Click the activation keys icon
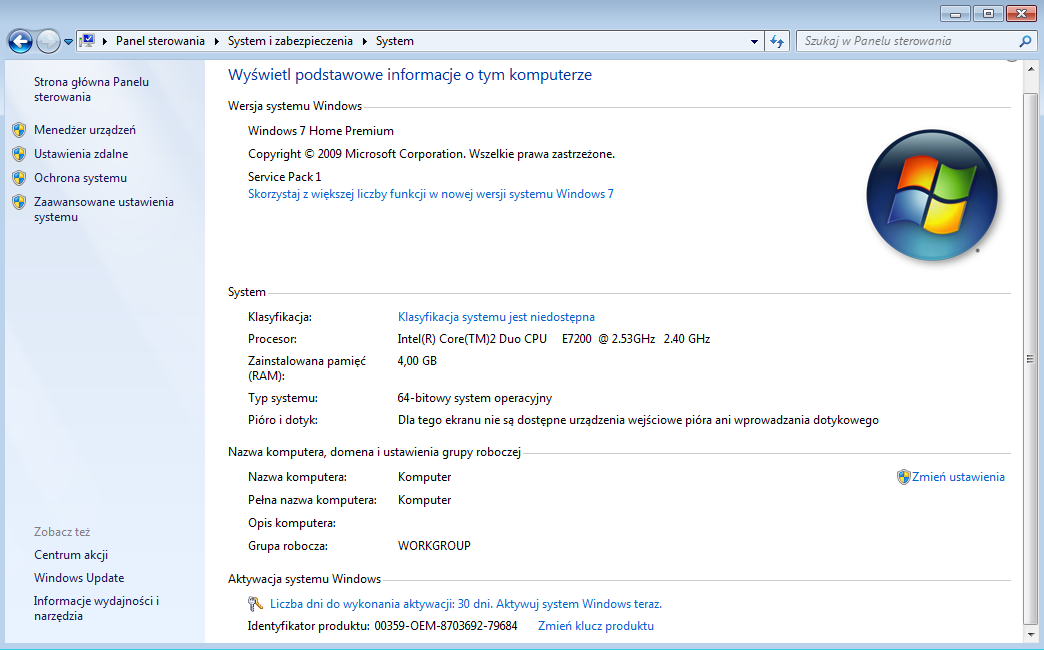The image size is (1044, 650). click(255, 604)
